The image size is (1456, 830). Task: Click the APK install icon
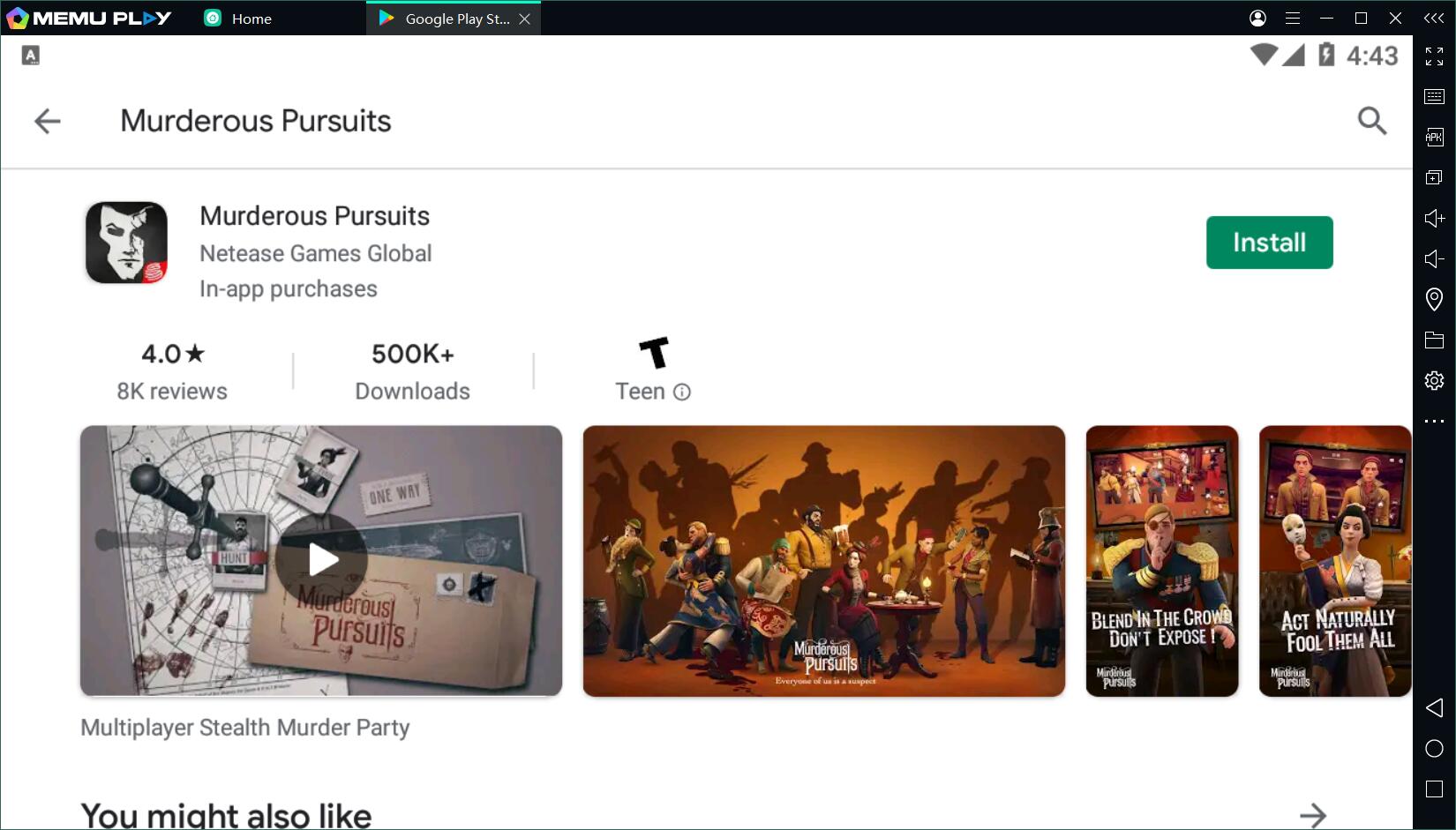(1434, 137)
